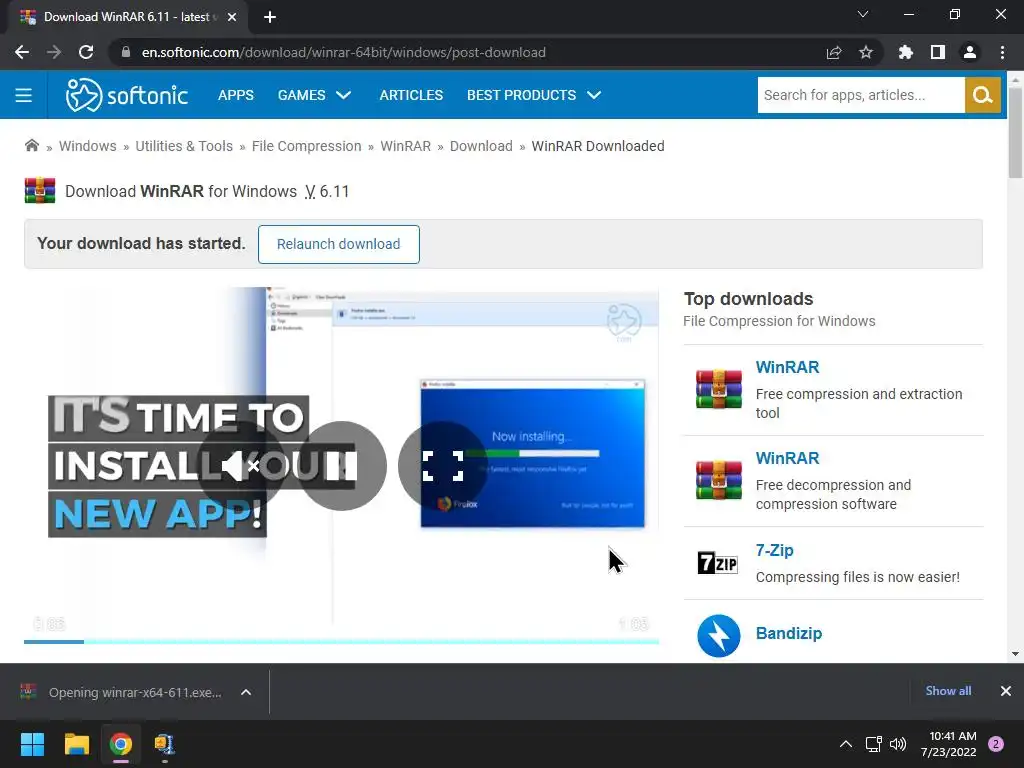Screen dimensions: 1024x768
Task: Click the Utilities & Tools breadcrumb link
Action: (184, 146)
